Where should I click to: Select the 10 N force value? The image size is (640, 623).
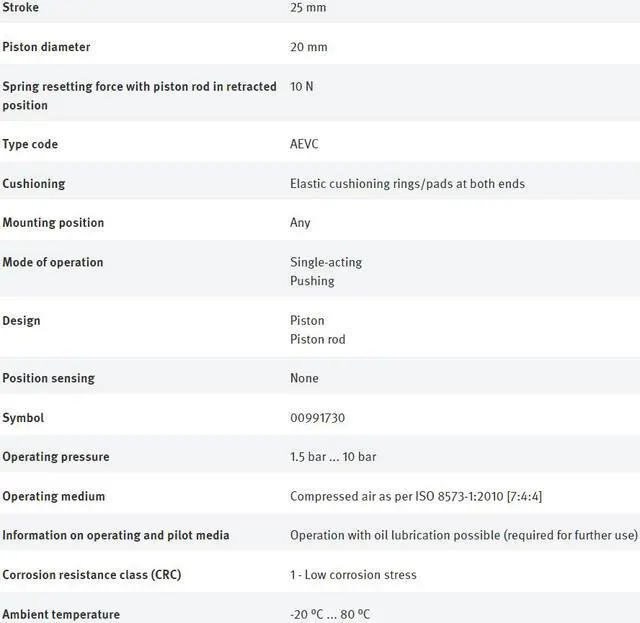pos(301,86)
